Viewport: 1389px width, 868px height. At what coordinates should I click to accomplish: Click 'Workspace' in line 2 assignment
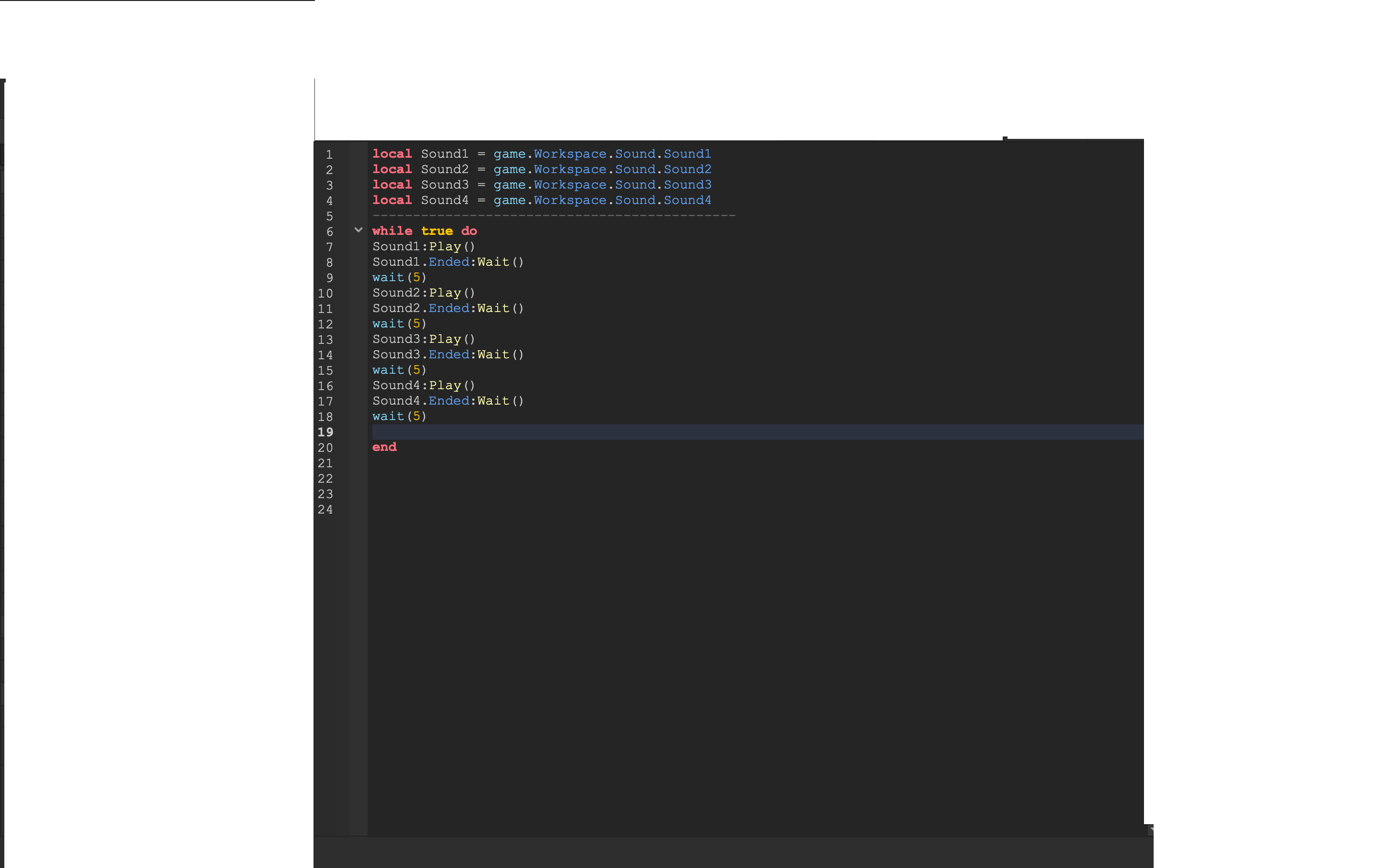[x=570, y=169]
